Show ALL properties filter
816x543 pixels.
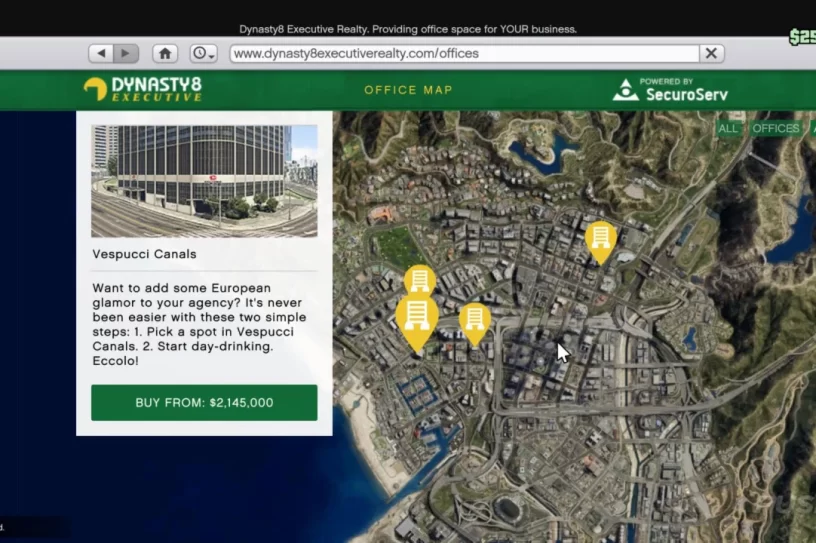[x=728, y=128]
